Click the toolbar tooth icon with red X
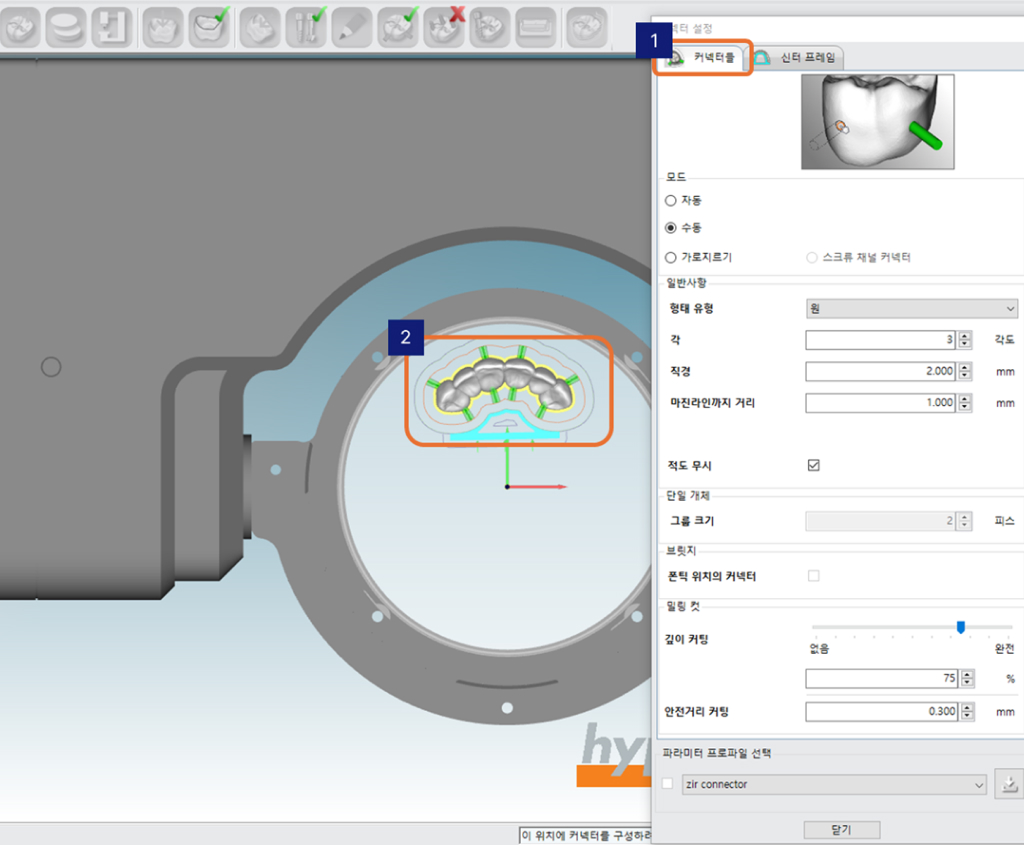Image resolution: width=1024 pixels, height=845 pixels. (443, 26)
